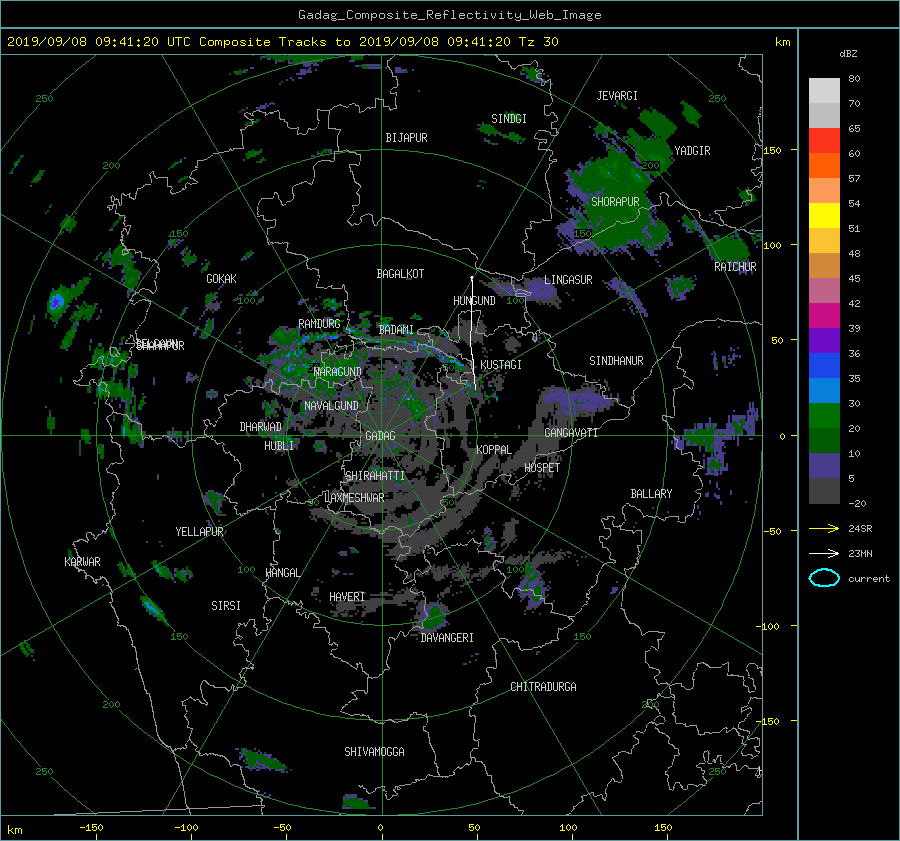Click the RAMDURG city label
This screenshot has height=841, width=900.
(x=319, y=324)
